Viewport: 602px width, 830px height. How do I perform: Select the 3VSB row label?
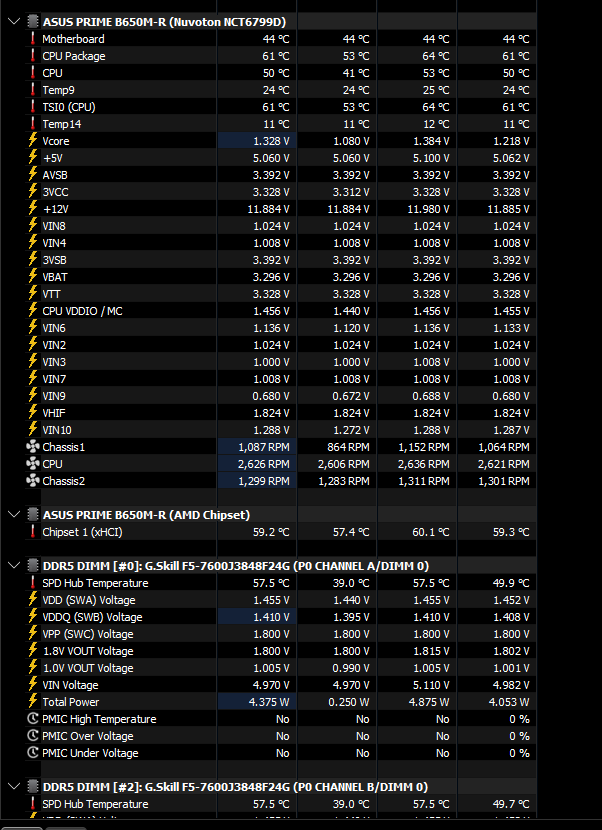coord(55,260)
